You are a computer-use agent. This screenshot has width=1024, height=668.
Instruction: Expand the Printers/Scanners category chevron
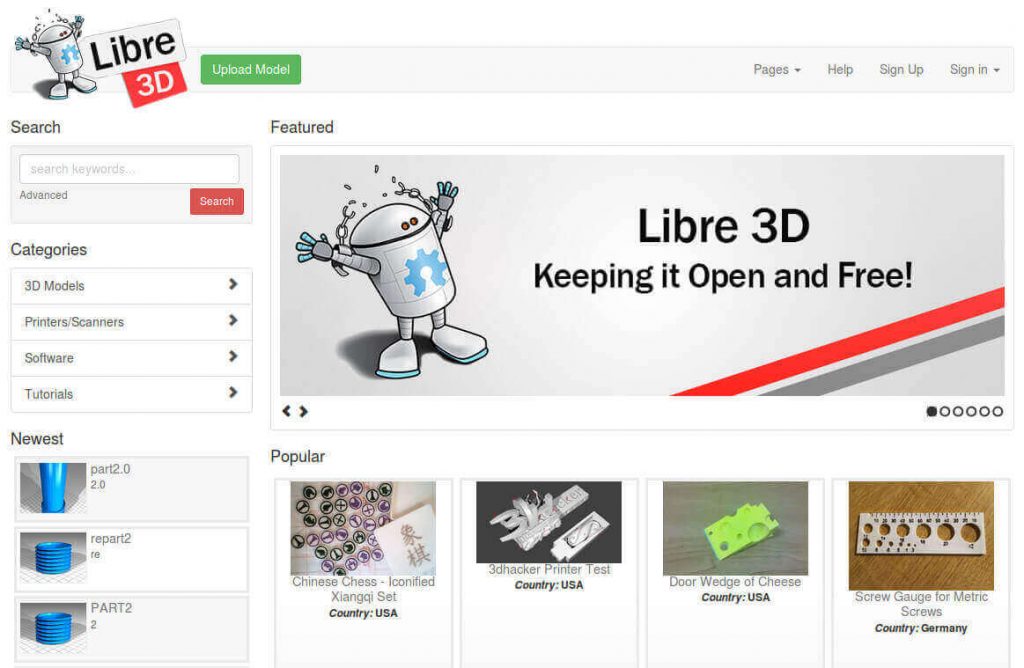pyautogui.click(x=232, y=320)
